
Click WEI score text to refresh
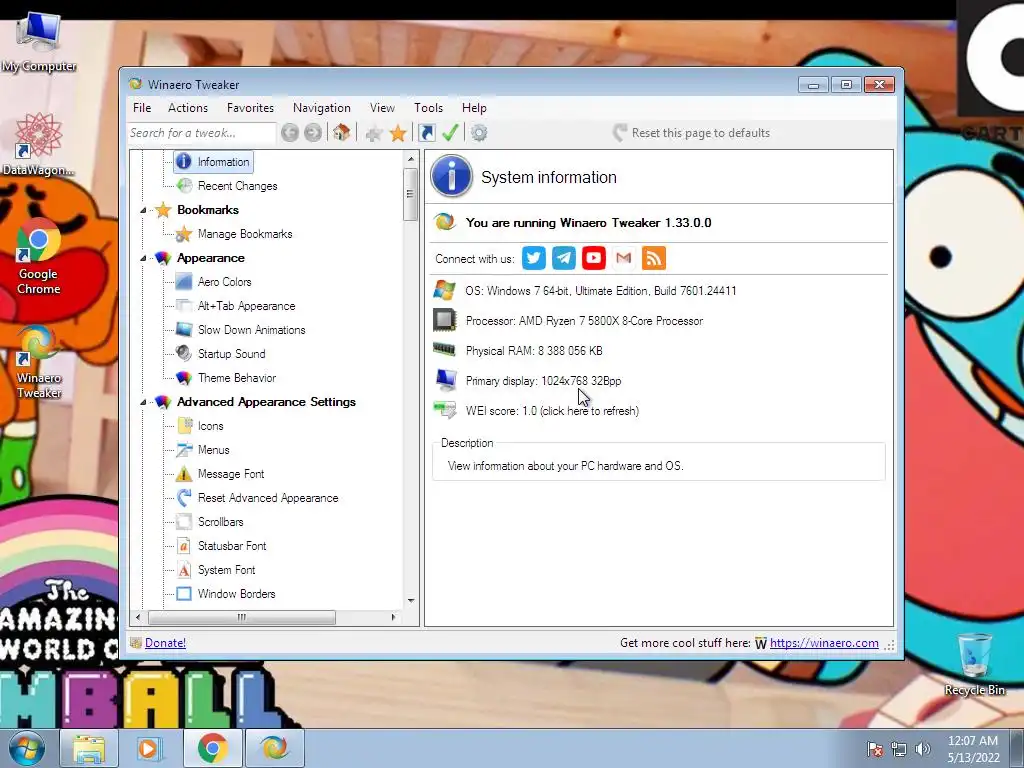[552, 411]
